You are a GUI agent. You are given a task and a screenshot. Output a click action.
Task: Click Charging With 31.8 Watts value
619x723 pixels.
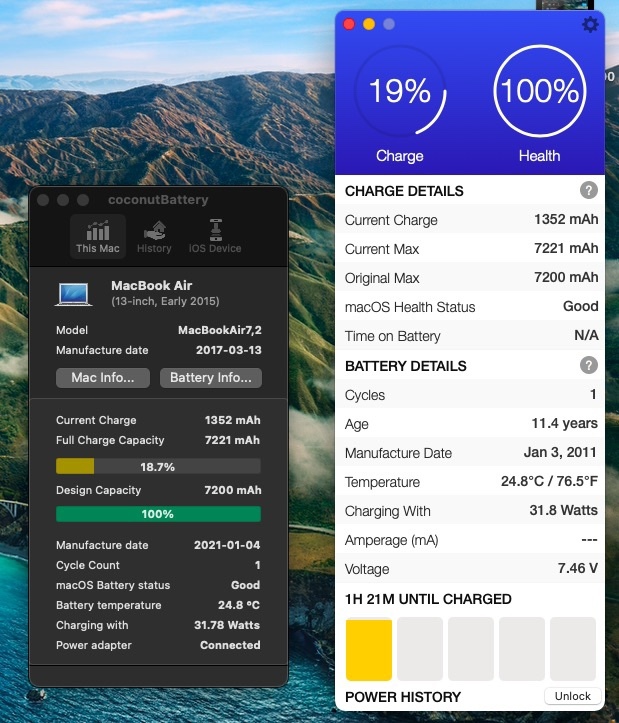point(564,510)
